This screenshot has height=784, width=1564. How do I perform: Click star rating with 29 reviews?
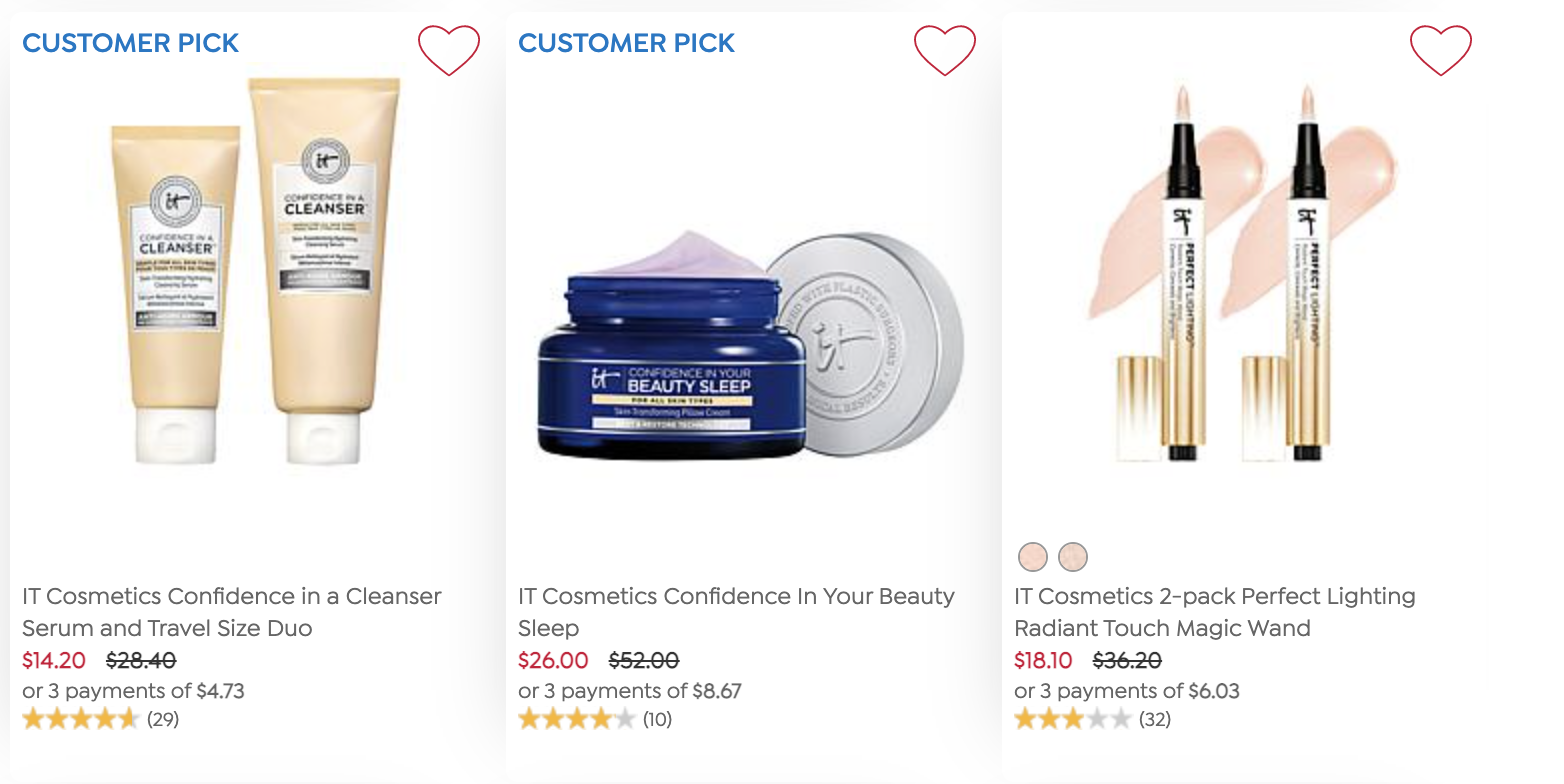(100, 719)
